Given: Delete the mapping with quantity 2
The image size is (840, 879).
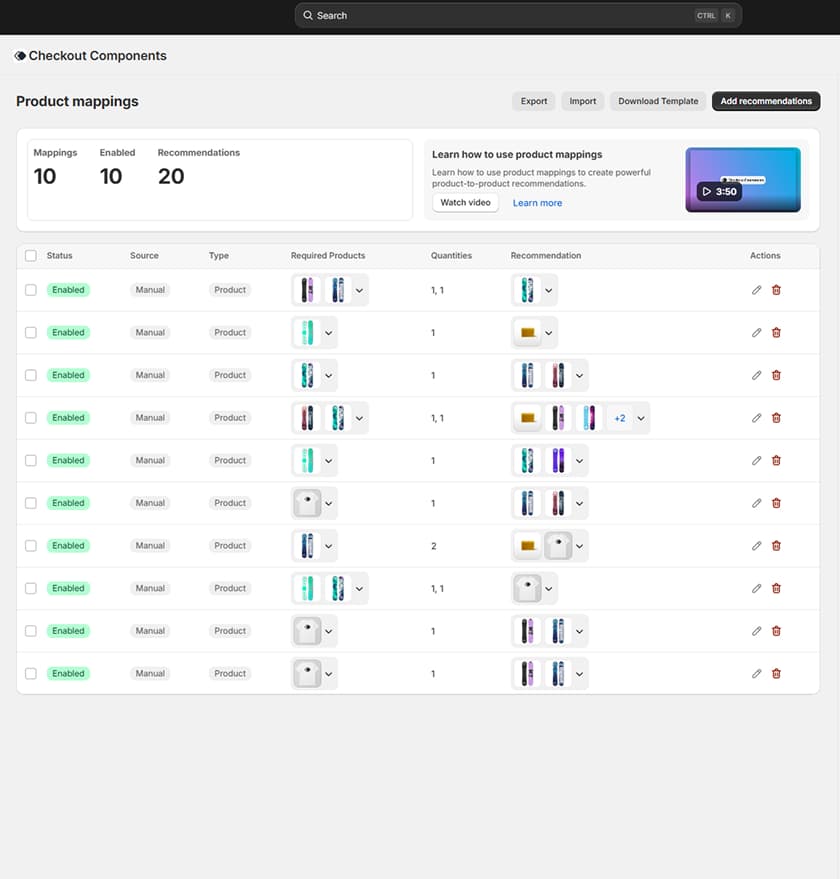Looking at the screenshot, I should point(777,545).
